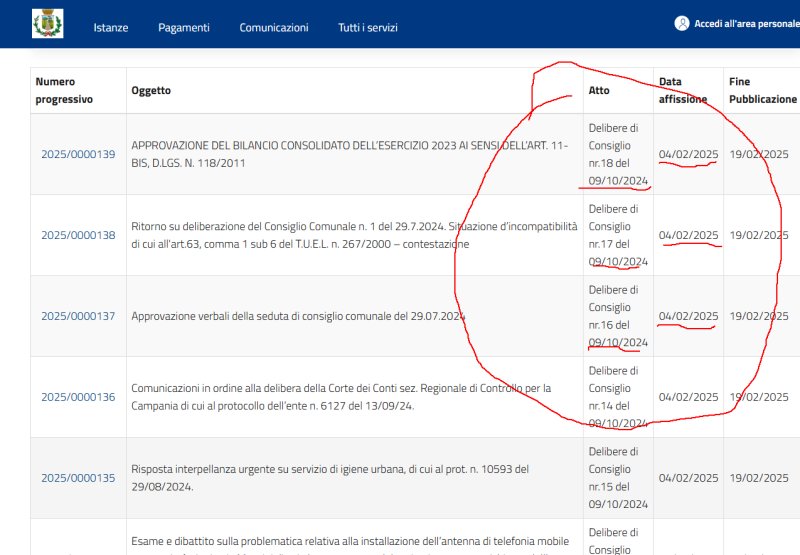Open the Istanze menu
This screenshot has width=800, height=555.
point(111,28)
